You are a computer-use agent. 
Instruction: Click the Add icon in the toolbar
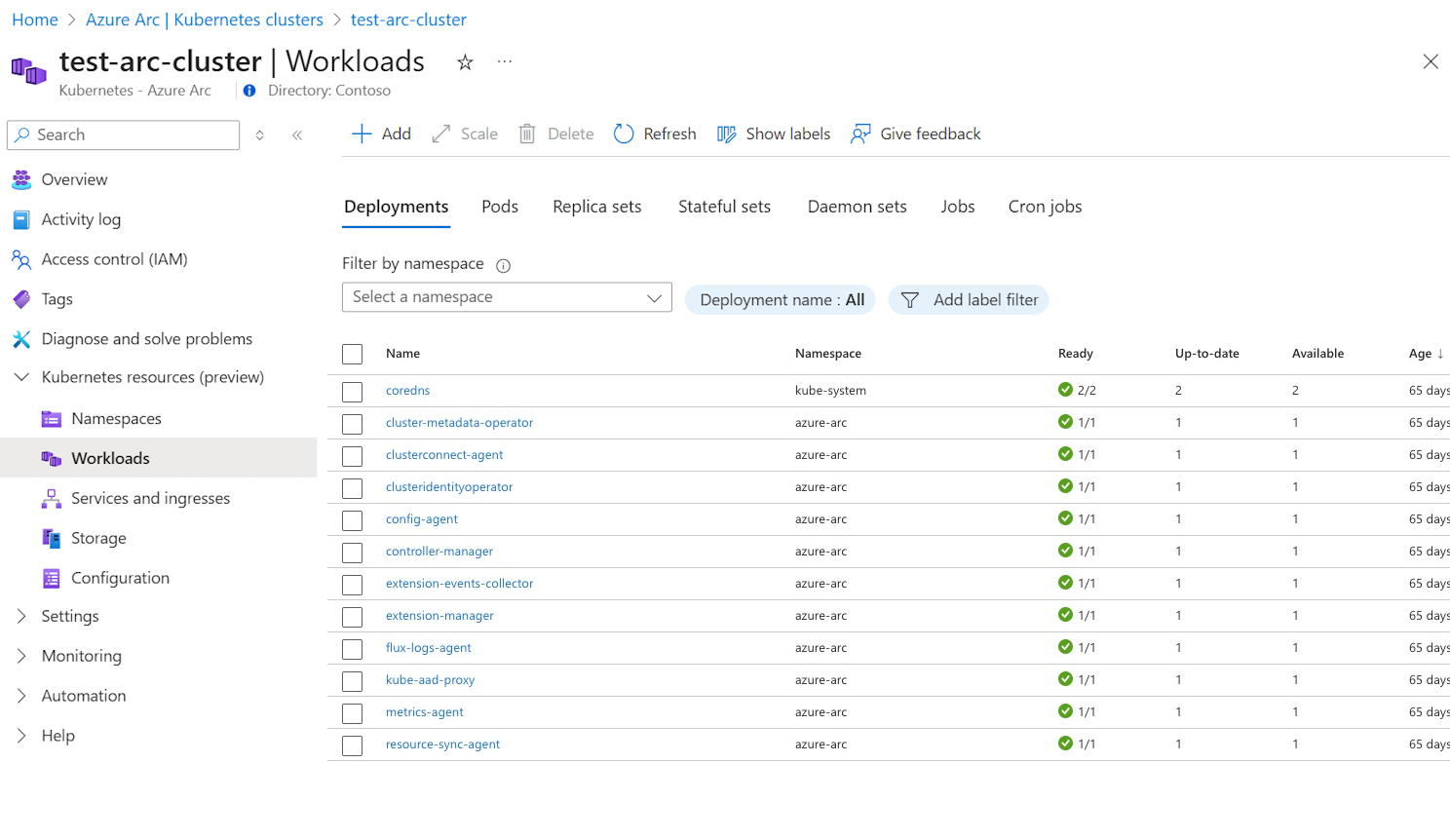(362, 134)
